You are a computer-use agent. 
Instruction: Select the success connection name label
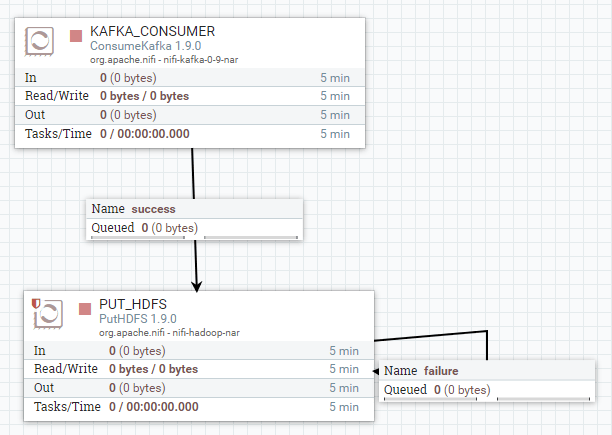click(153, 209)
